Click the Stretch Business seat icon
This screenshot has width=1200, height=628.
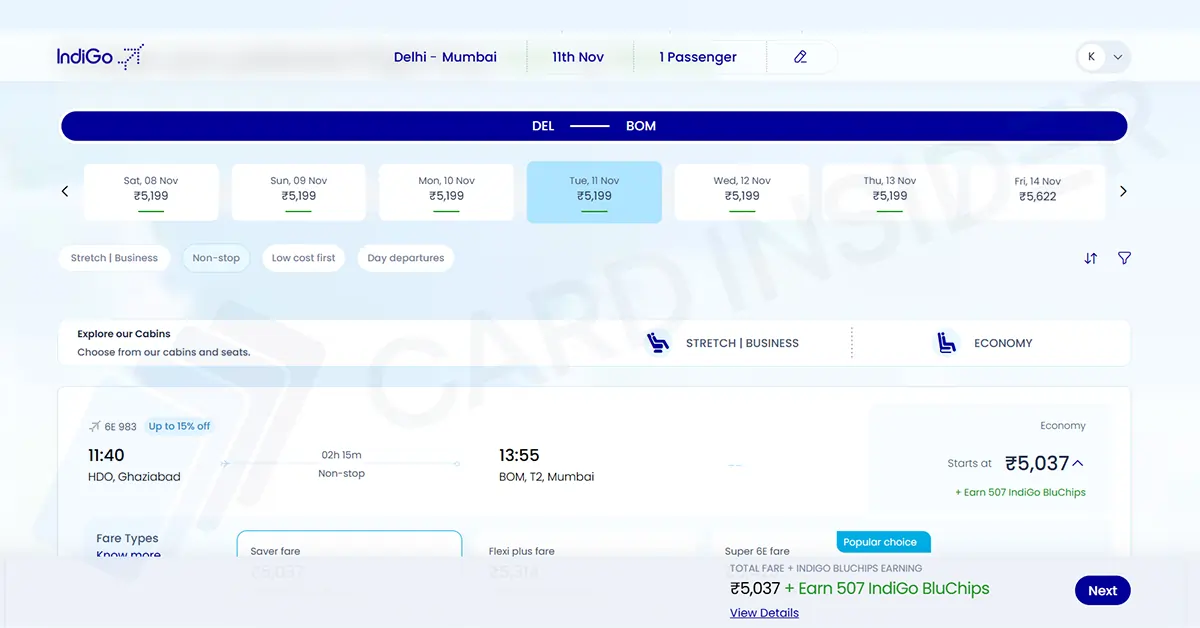tap(657, 343)
